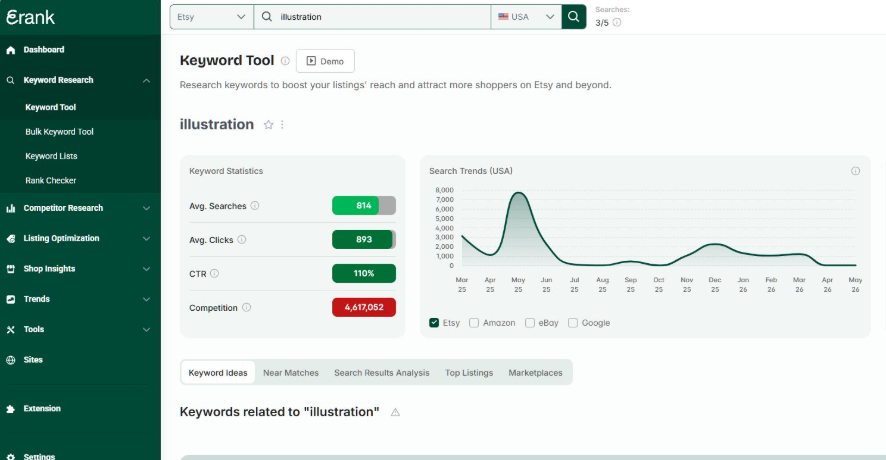
Task: Click the Avg. Searches 814 bar
Action: (x=364, y=206)
